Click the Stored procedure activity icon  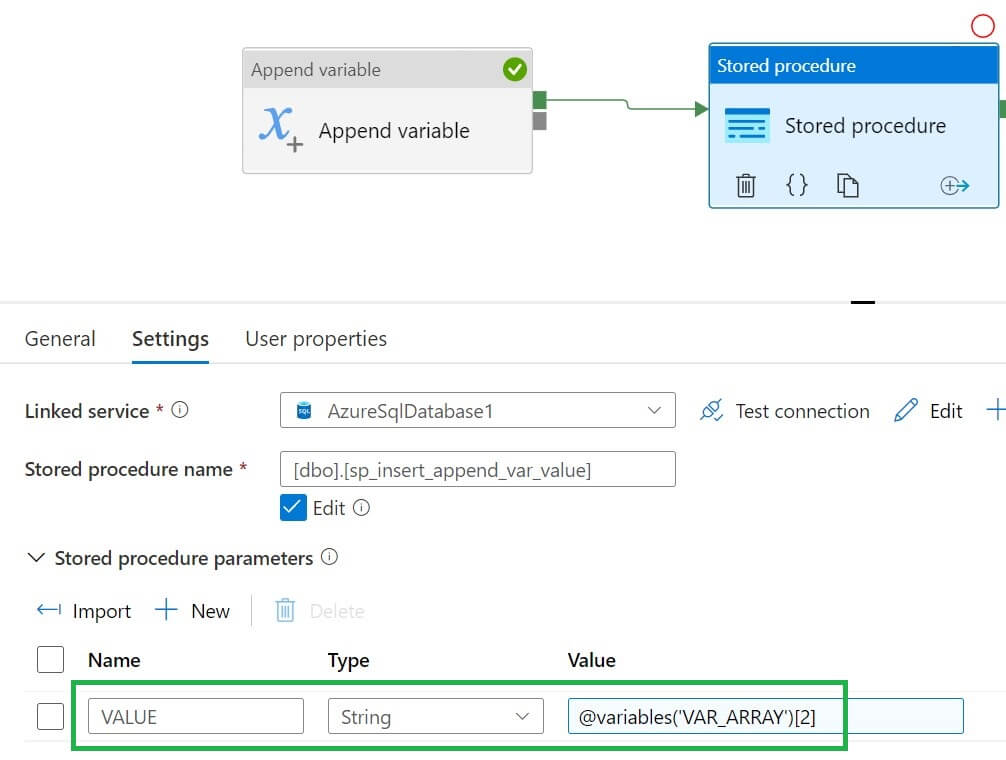pyautogui.click(x=747, y=126)
